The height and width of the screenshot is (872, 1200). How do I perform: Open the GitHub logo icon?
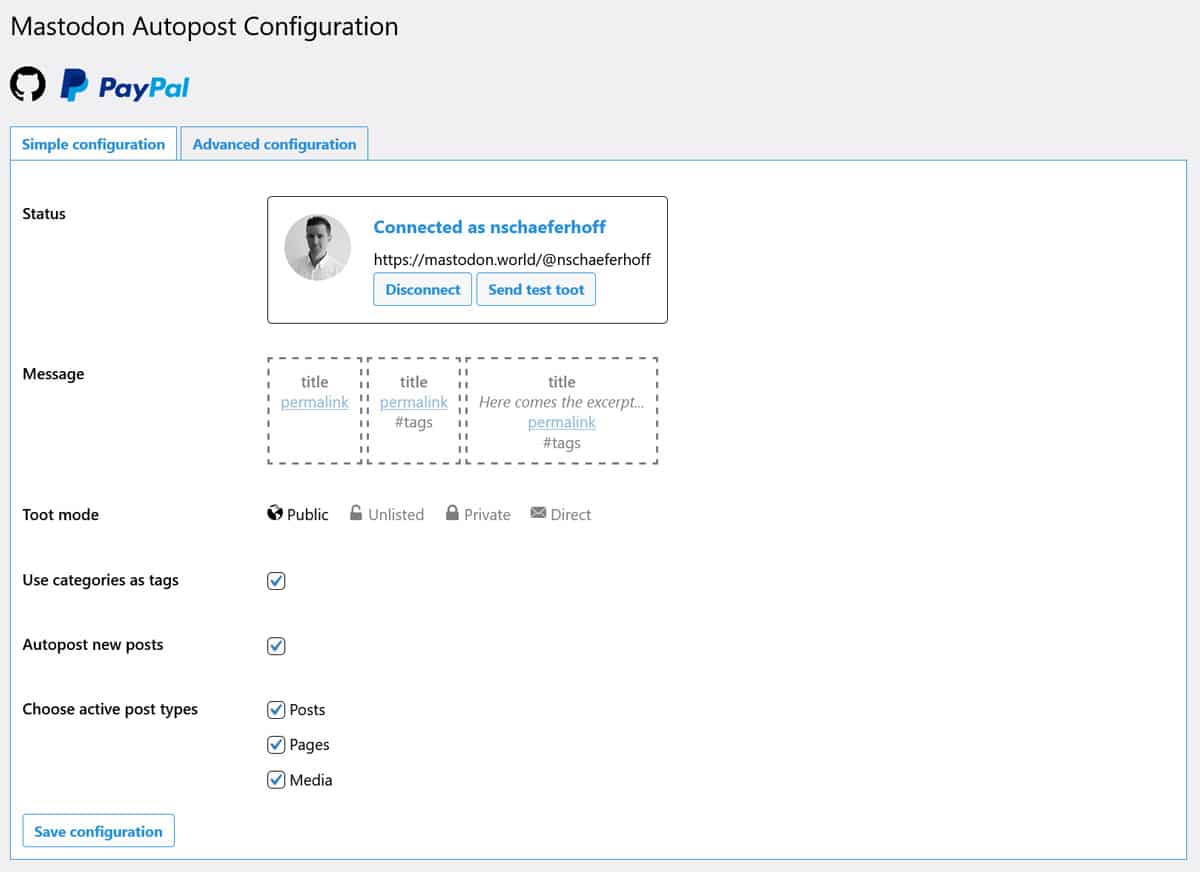click(28, 85)
